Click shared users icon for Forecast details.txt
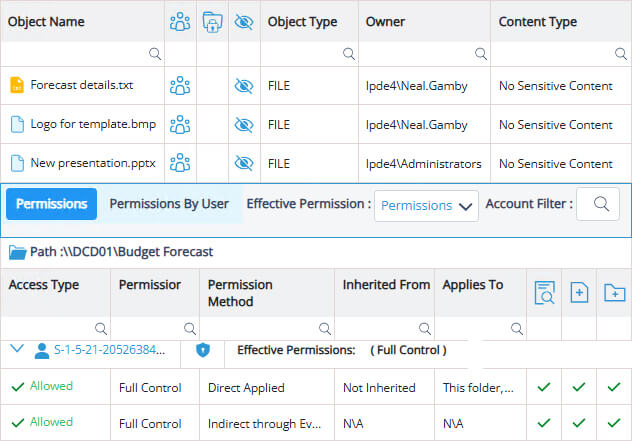 (180, 86)
